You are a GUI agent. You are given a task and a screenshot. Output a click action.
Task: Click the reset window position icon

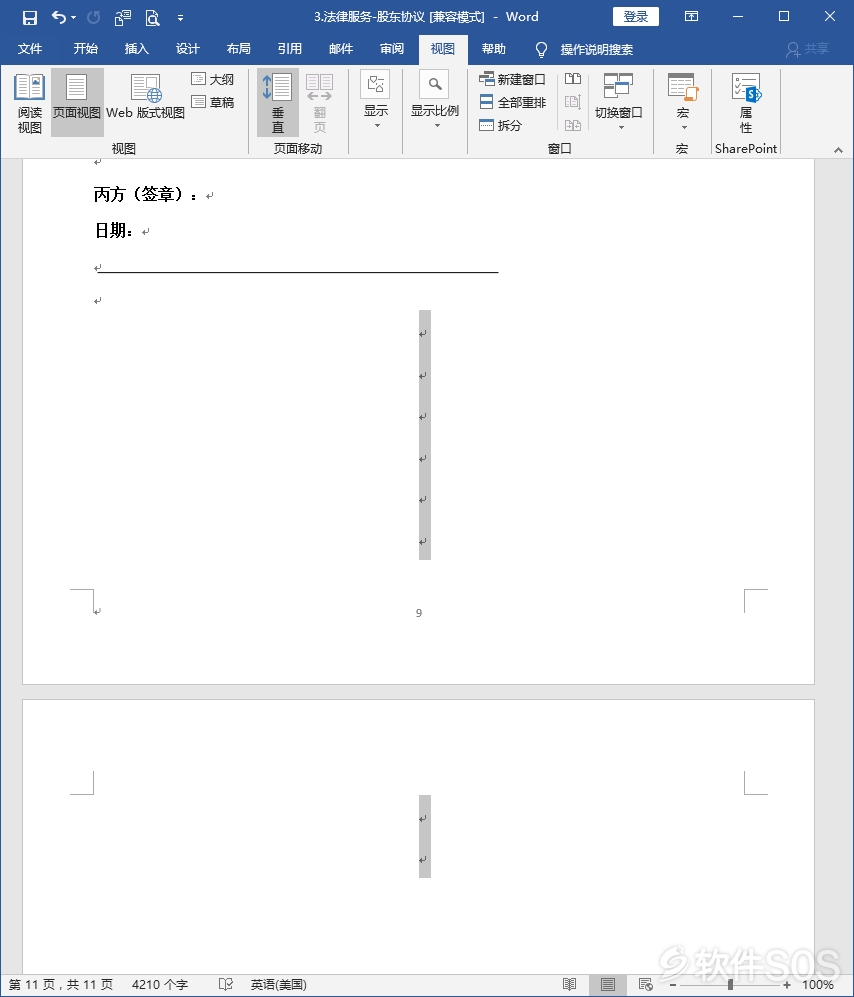click(x=573, y=125)
